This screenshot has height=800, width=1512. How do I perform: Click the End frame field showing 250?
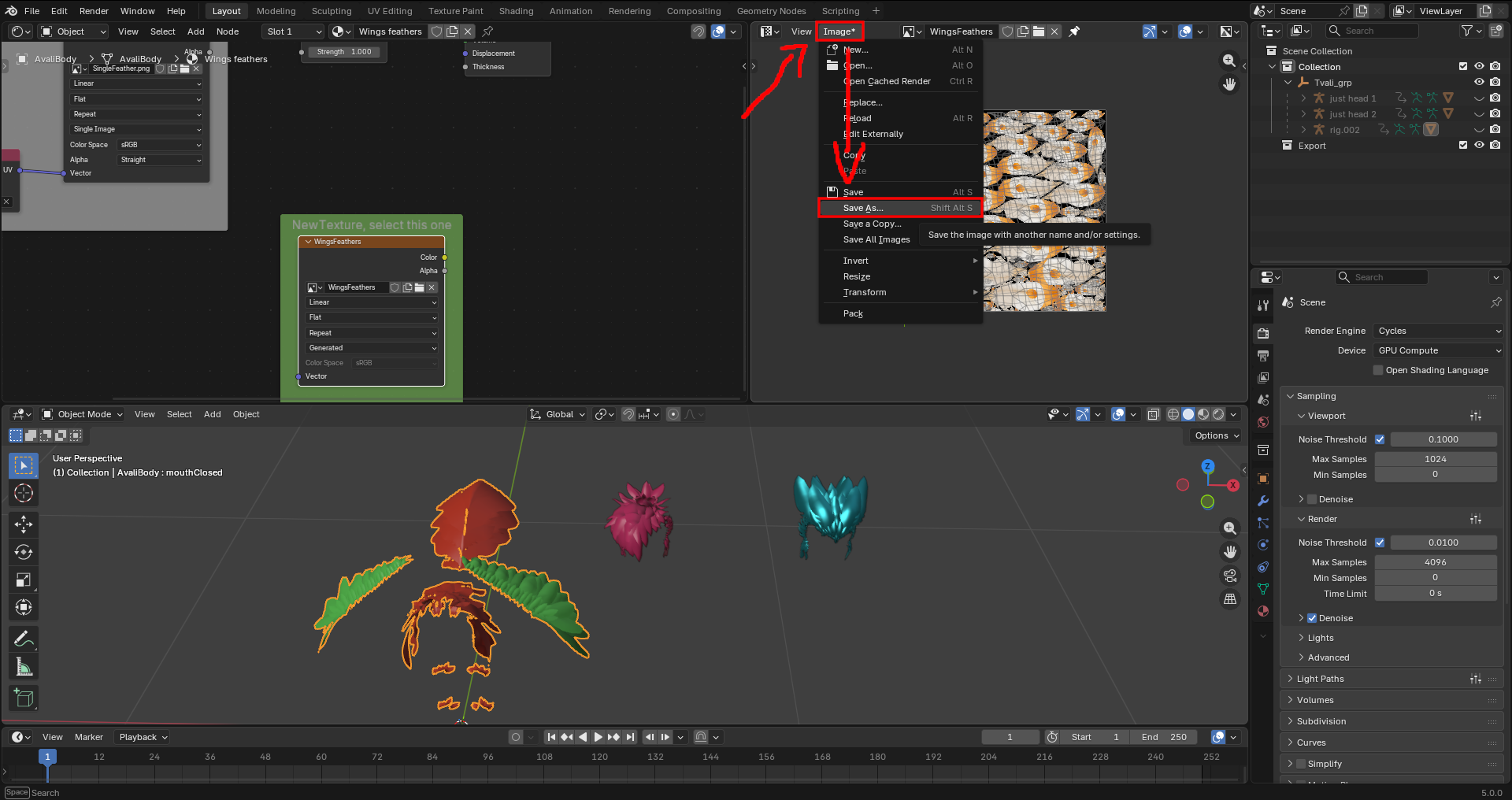pos(1164,737)
